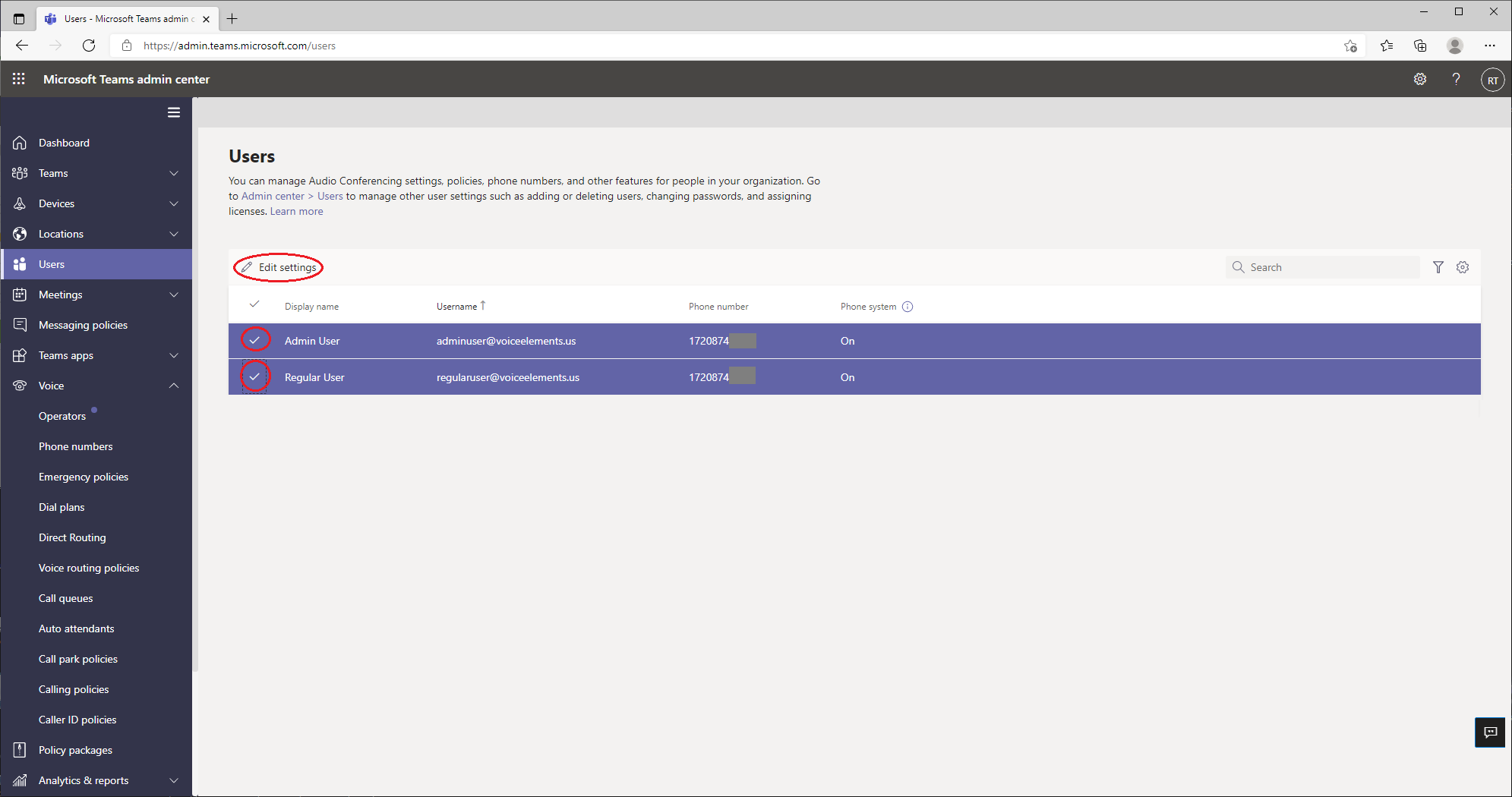Select Users in the sidebar
The height and width of the screenshot is (797, 1512).
[x=96, y=264]
